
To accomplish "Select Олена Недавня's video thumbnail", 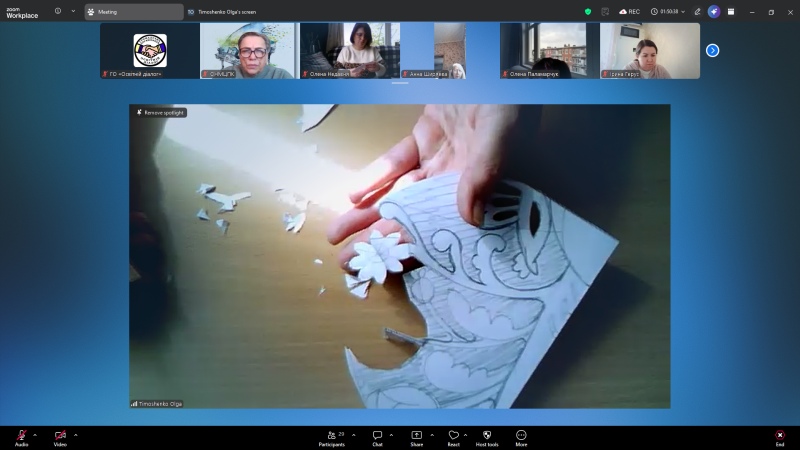I will tap(349, 50).
